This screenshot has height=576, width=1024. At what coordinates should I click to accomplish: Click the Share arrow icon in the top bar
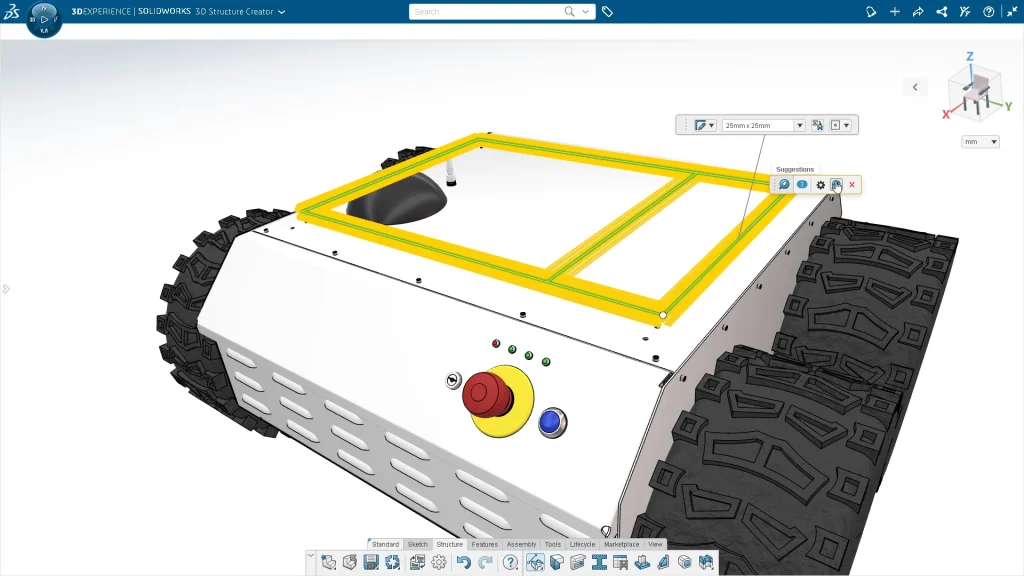coord(918,12)
